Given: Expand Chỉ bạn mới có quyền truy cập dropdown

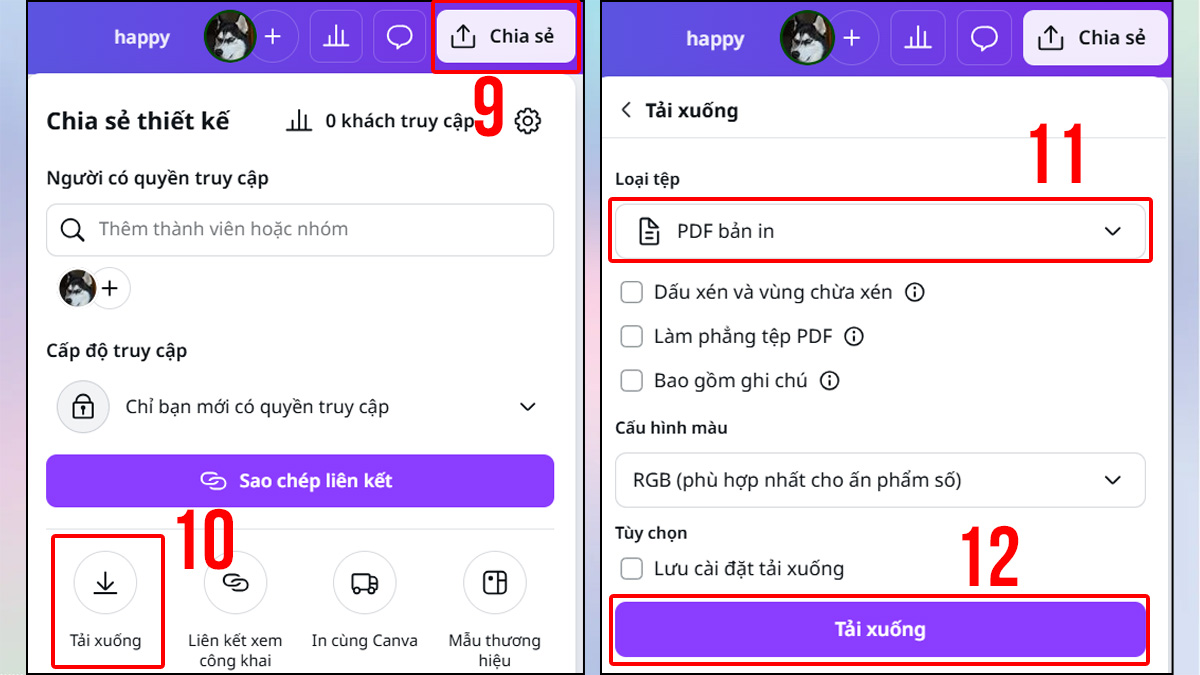Looking at the screenshot, I should click(300, 407).
